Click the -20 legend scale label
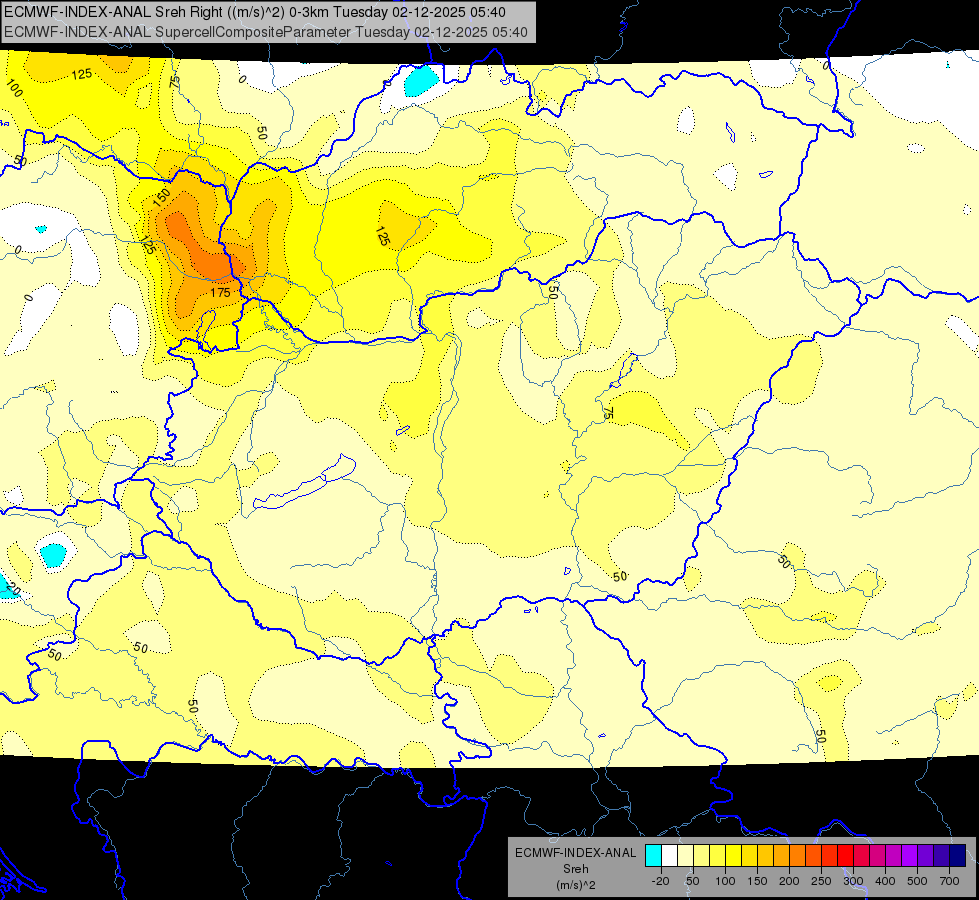The height and width of the screenshot is (900, 979). tap(661, 881)
